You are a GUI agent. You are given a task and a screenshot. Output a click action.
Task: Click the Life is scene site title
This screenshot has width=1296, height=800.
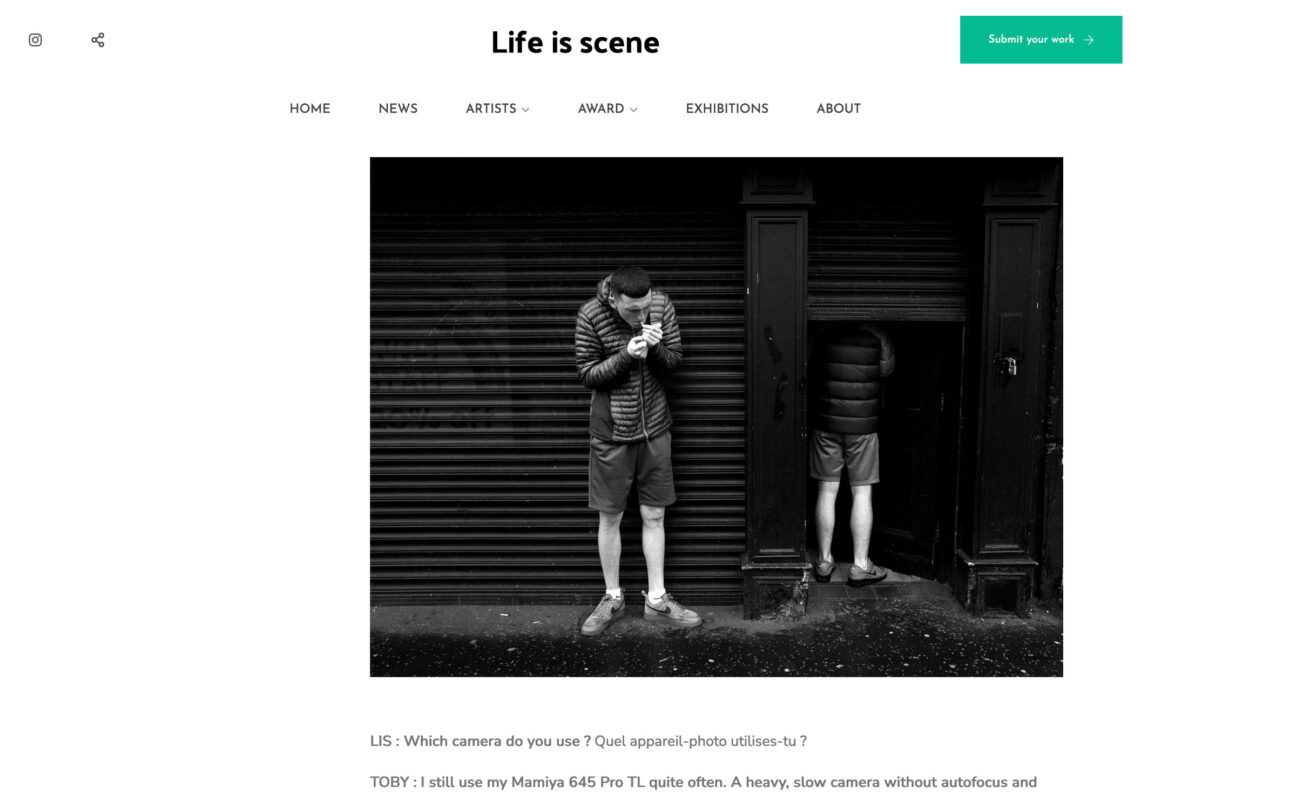[x=575, y=42]
